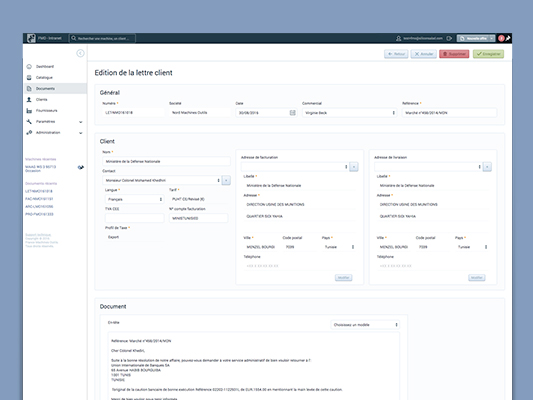Click the Numéro input field

pyautogui.click(x=133, y=112)
